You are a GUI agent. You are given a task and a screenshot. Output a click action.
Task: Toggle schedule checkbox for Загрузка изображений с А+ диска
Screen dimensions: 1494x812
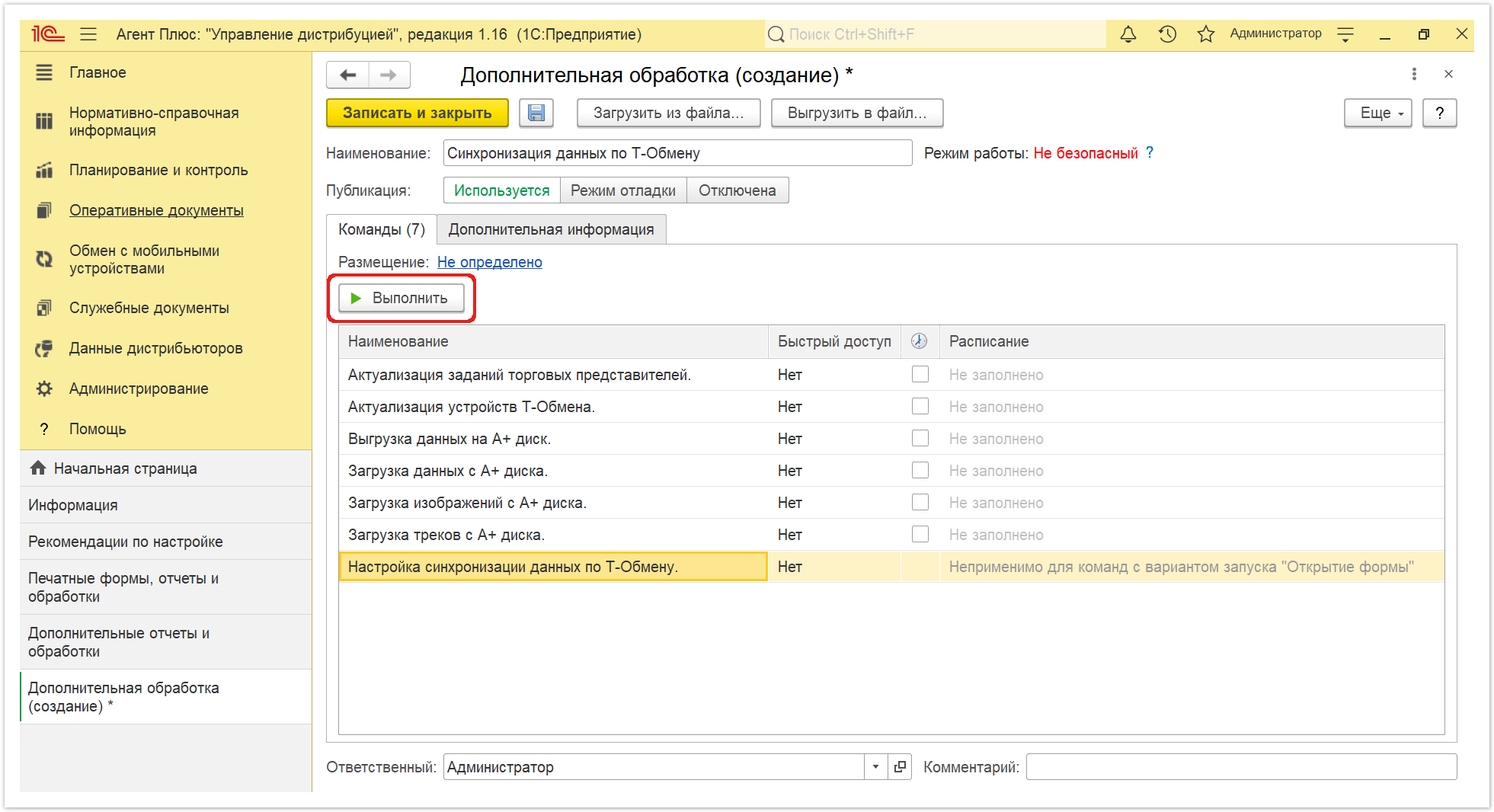[920, 502]
